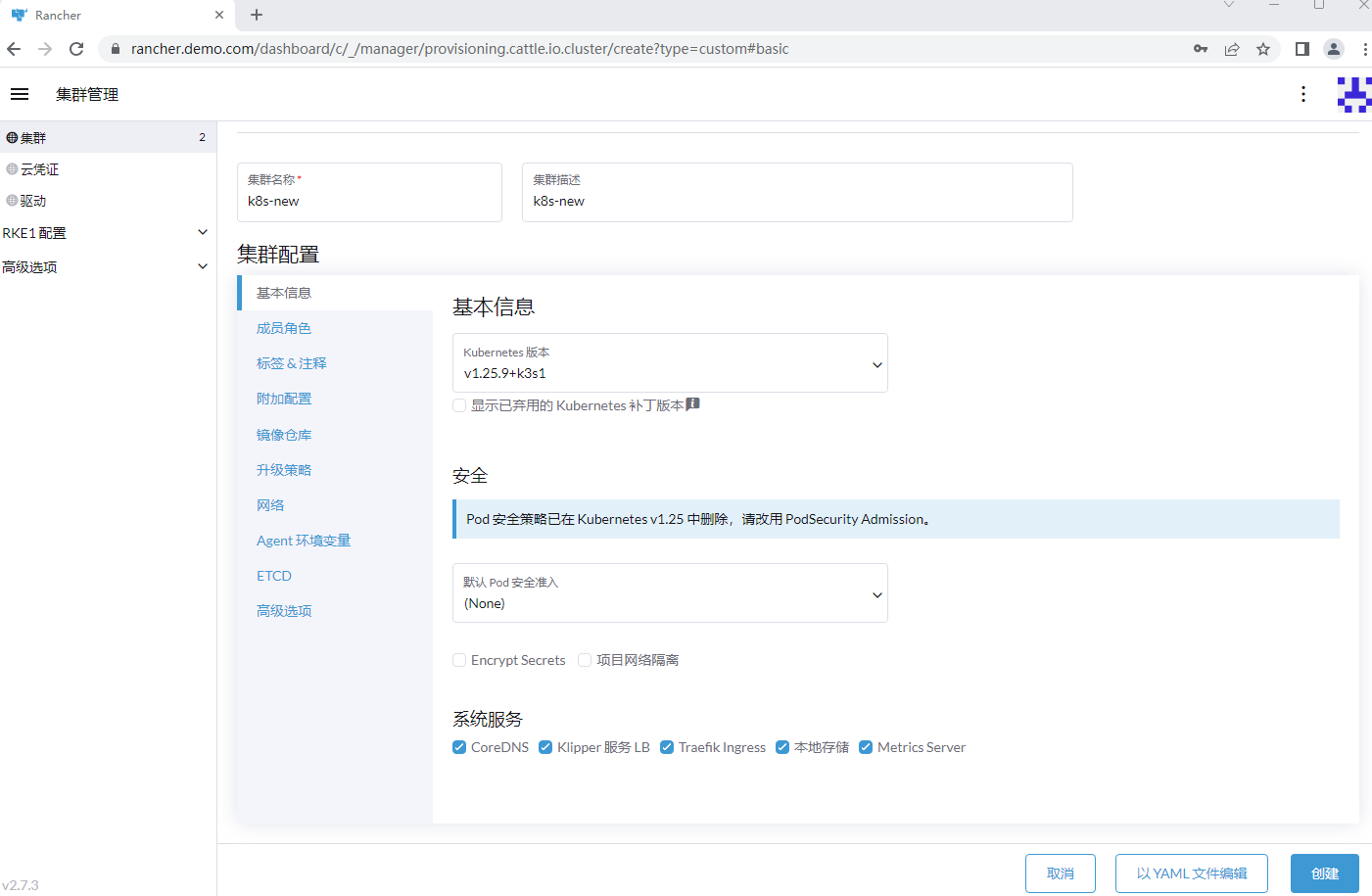Switch to the 标签 & 注释 tab

[x=292, y=363]
